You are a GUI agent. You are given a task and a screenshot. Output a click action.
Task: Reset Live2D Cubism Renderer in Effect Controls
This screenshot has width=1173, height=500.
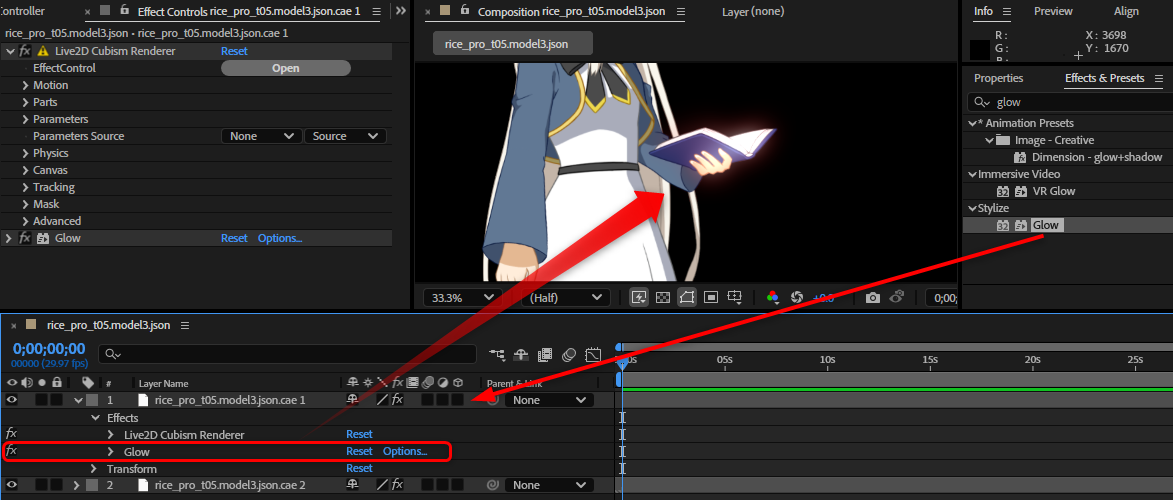click(234, 51)
